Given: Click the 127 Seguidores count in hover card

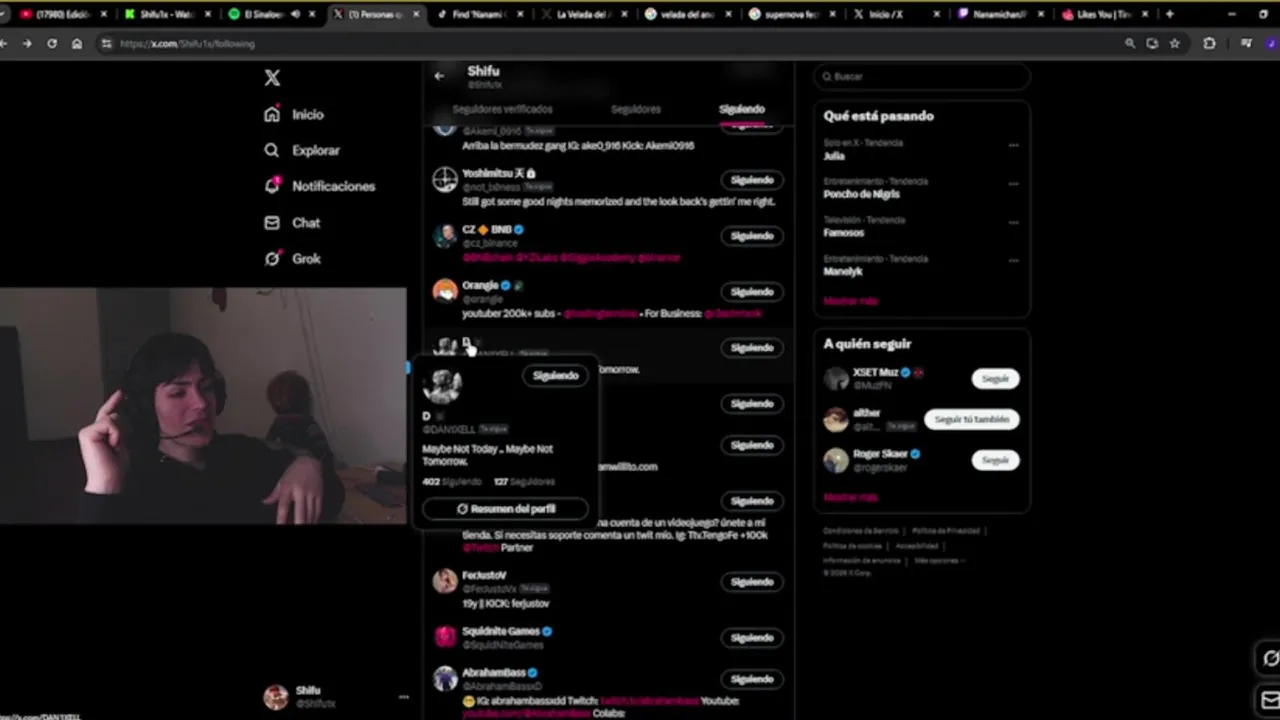Looking at the screenshot, I should click(524, 482).
